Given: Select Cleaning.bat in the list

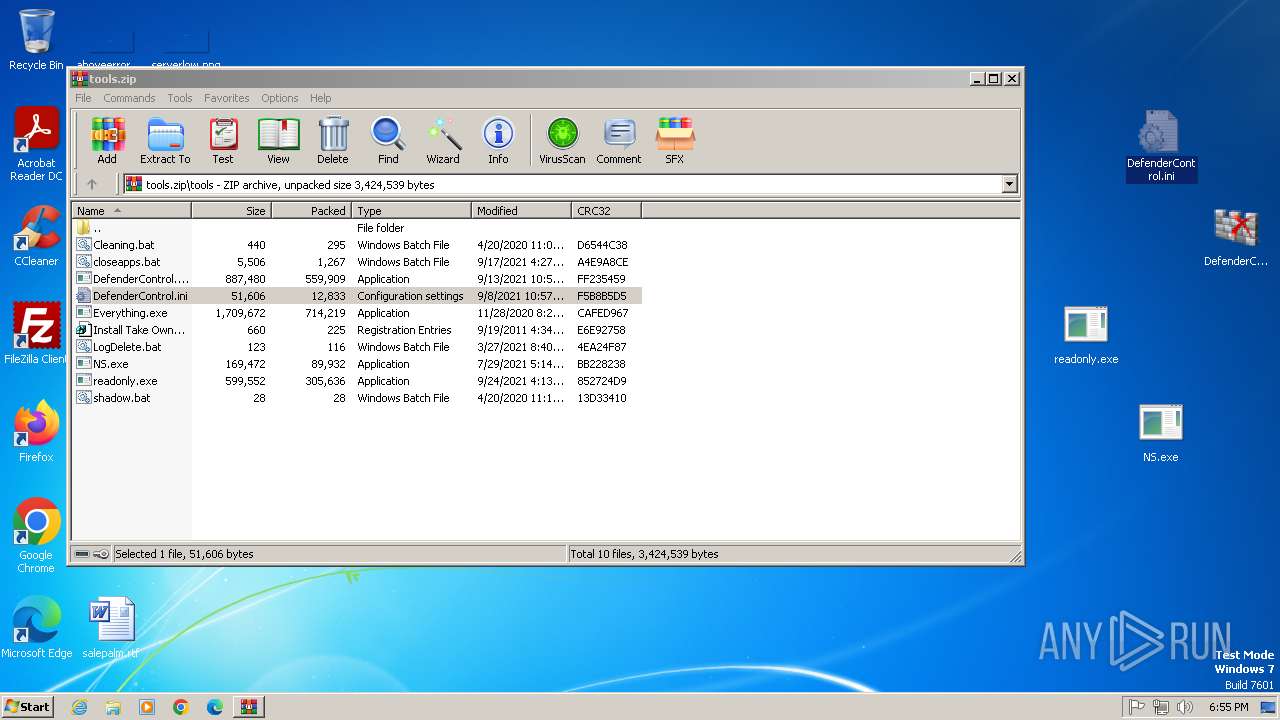Looking at the screenshot, I should point(357,245).
